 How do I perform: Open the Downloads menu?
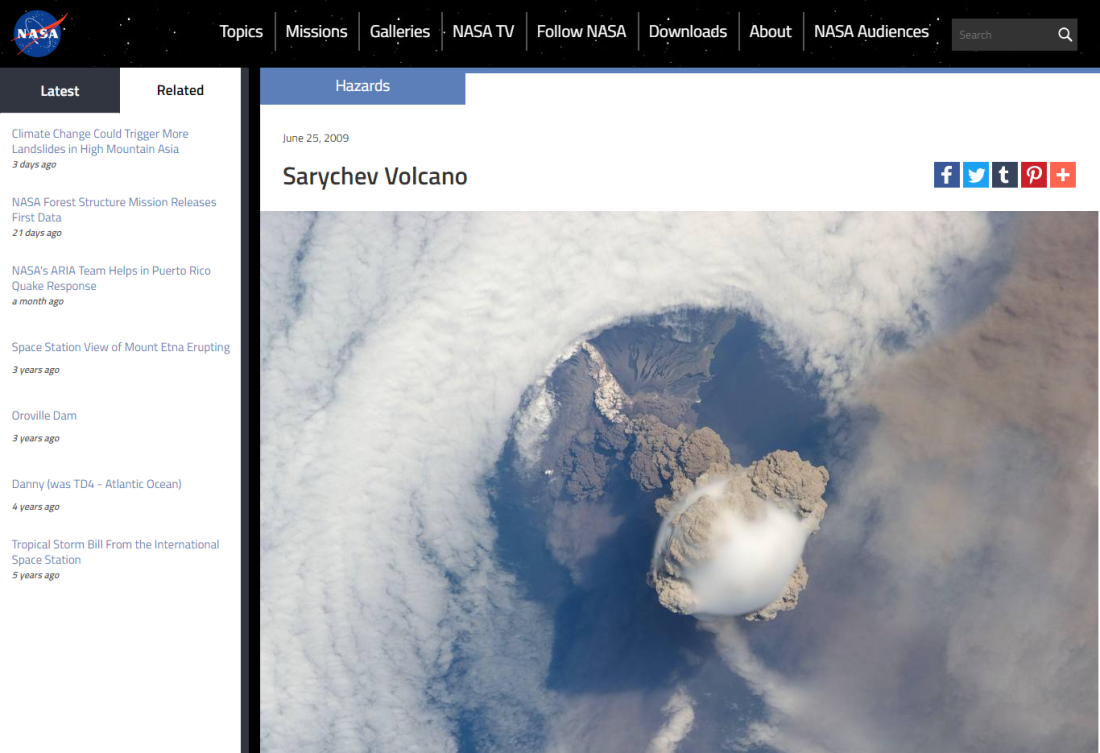(688, 32)
